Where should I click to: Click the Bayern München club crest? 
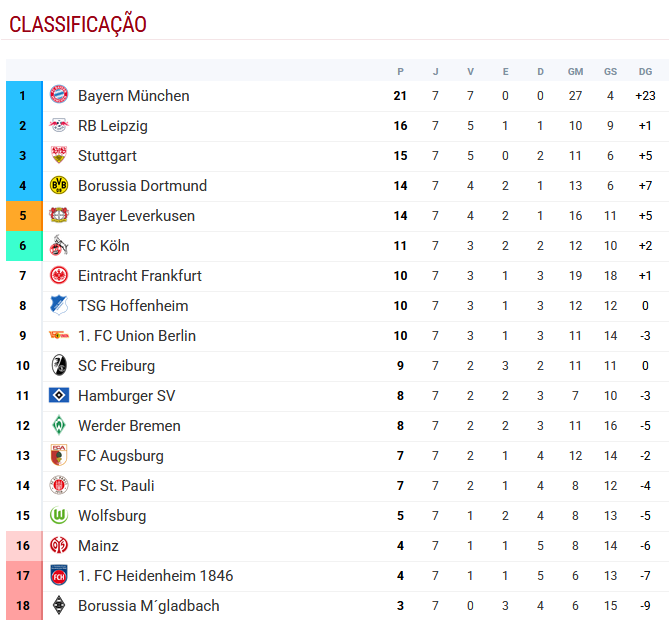[x=59, y=96]
